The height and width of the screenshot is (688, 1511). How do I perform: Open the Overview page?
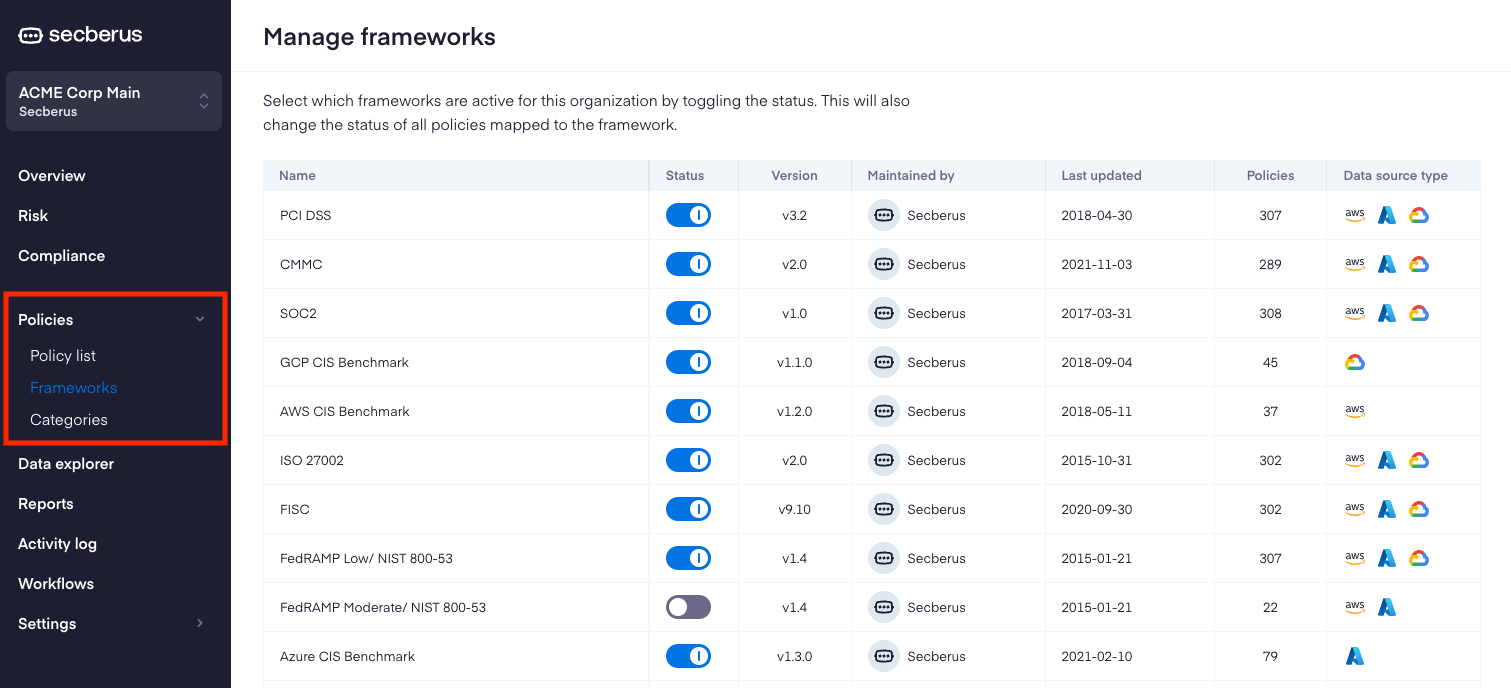tap(52, 175)
